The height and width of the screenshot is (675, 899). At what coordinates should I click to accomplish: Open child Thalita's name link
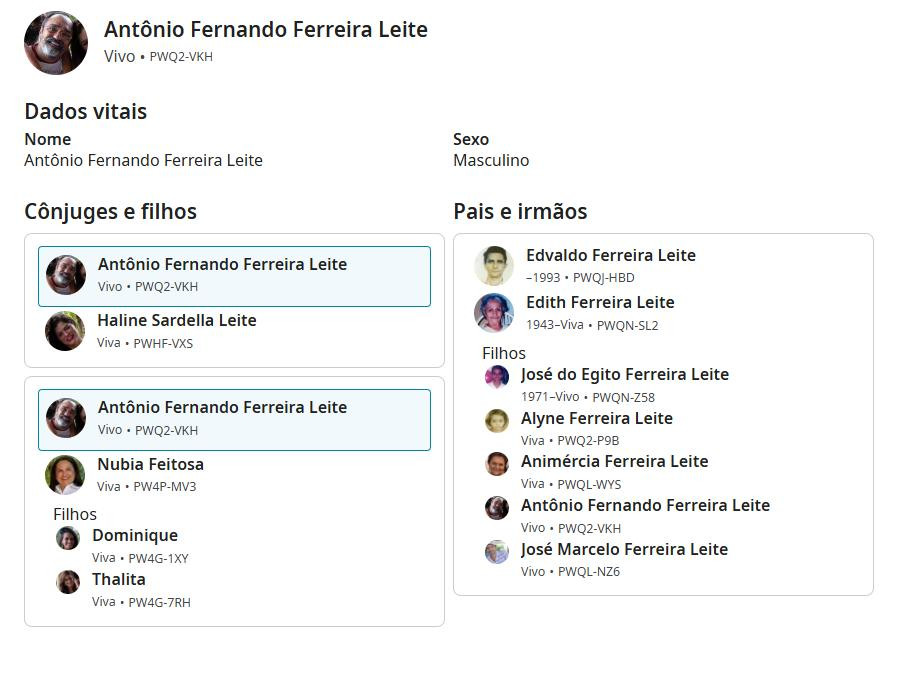119,580
